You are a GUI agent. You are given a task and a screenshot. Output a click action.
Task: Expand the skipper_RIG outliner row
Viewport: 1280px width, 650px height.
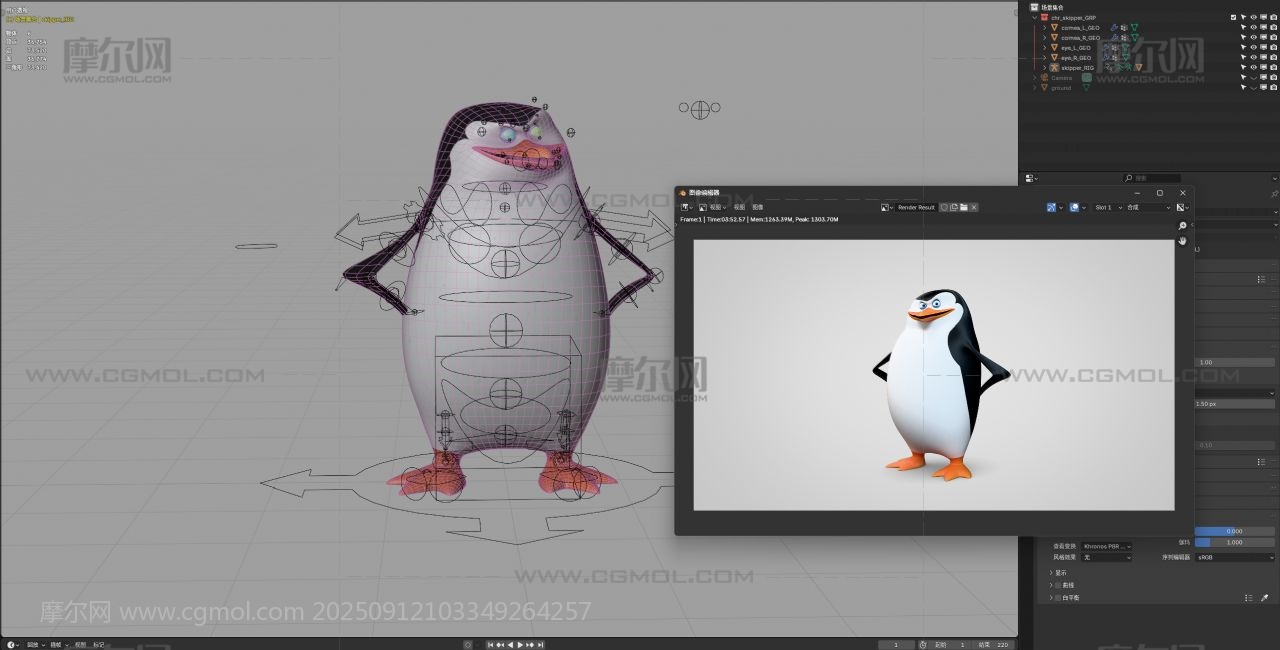pos(1044,68)
